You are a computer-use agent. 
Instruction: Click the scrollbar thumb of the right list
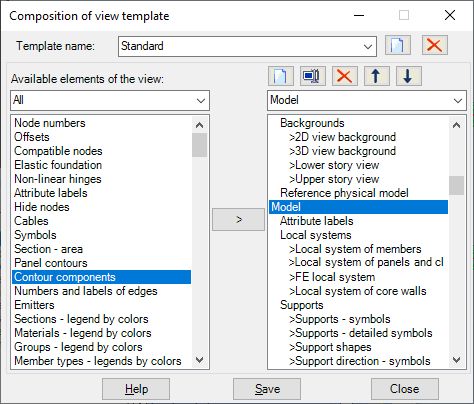(x=456, y=185)
